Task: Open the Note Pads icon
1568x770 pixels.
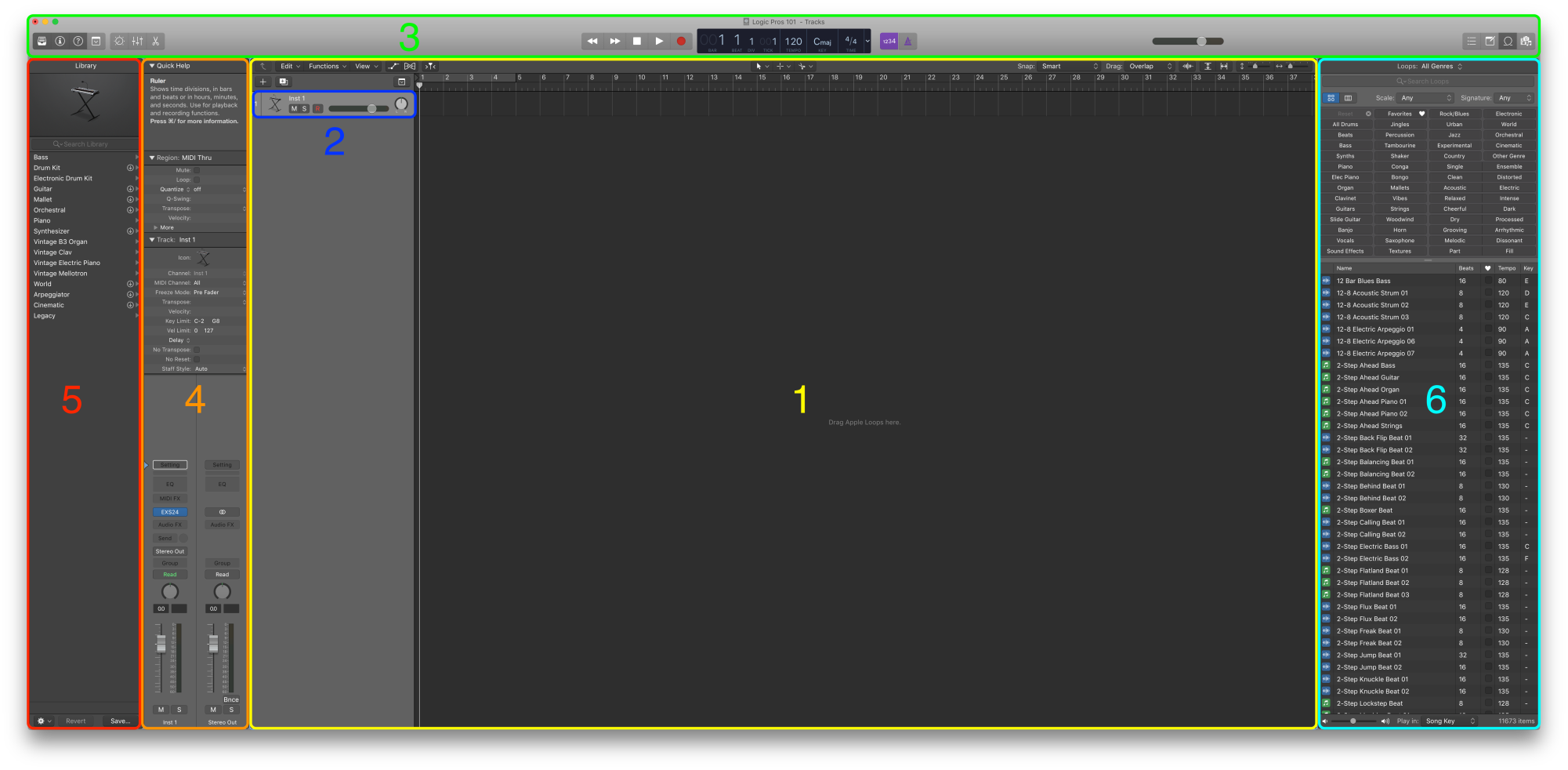Action: 1490,41
